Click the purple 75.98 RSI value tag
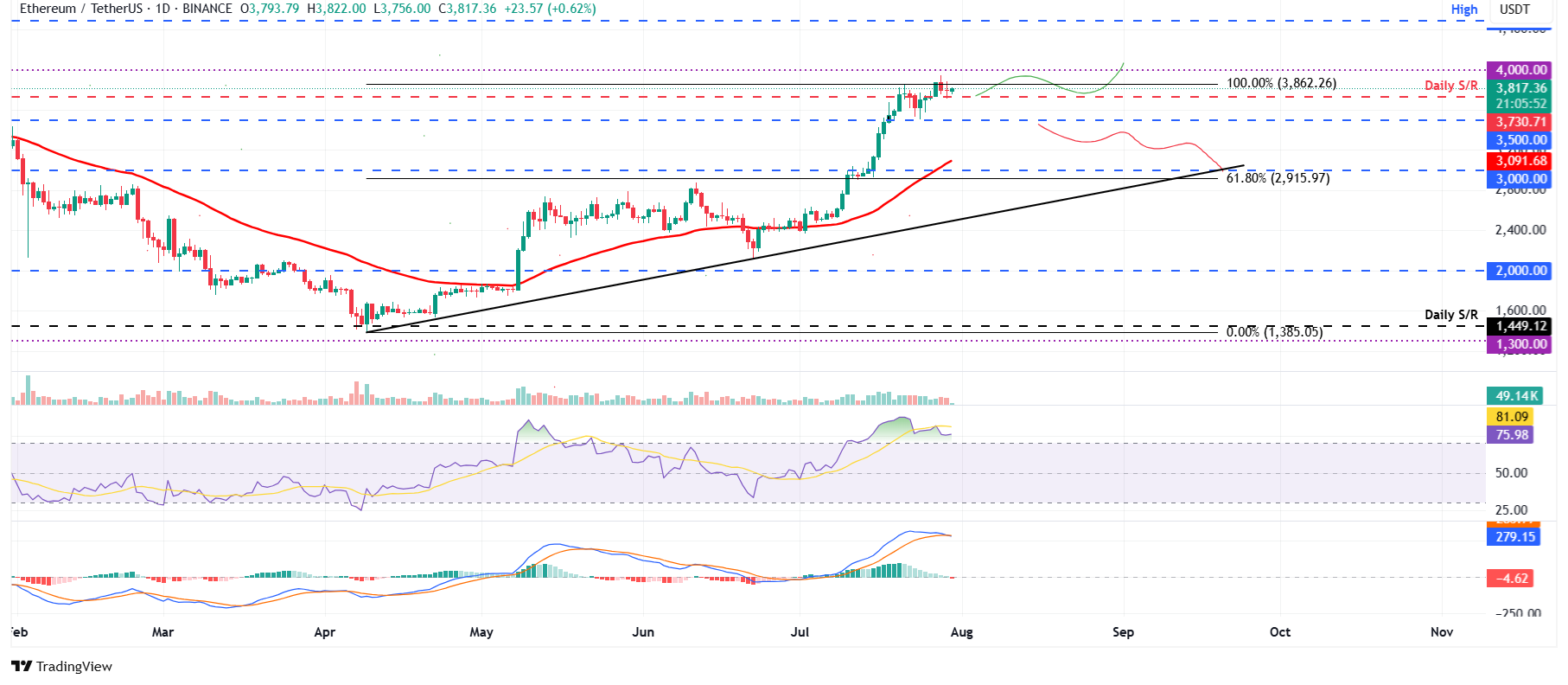Viewport: 1568px width, 685px height. 1511,435
